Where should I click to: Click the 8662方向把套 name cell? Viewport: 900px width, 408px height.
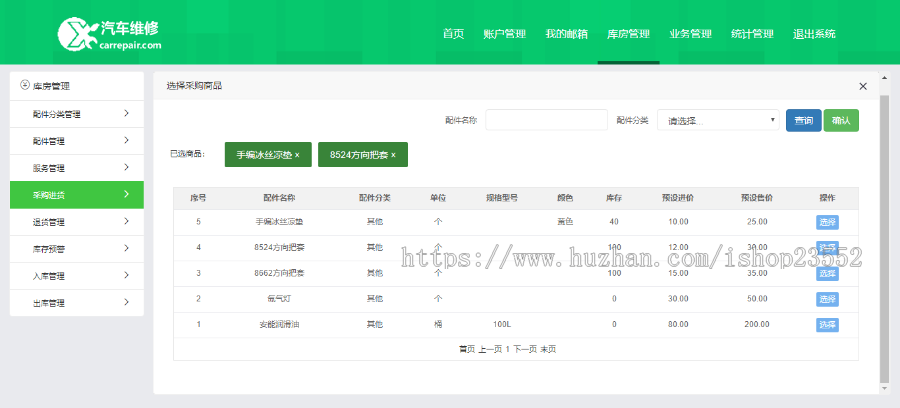tap(279, 273)
